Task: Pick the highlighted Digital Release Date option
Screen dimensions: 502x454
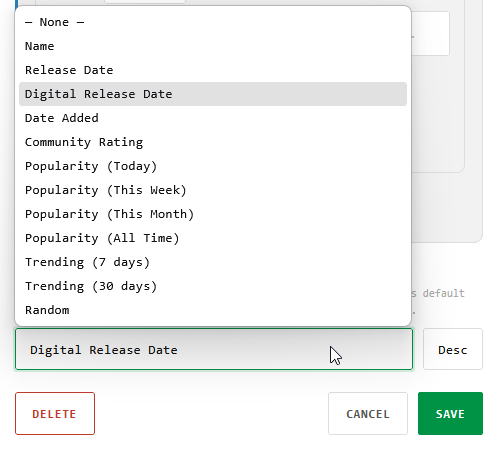Action: coord(213,94)
